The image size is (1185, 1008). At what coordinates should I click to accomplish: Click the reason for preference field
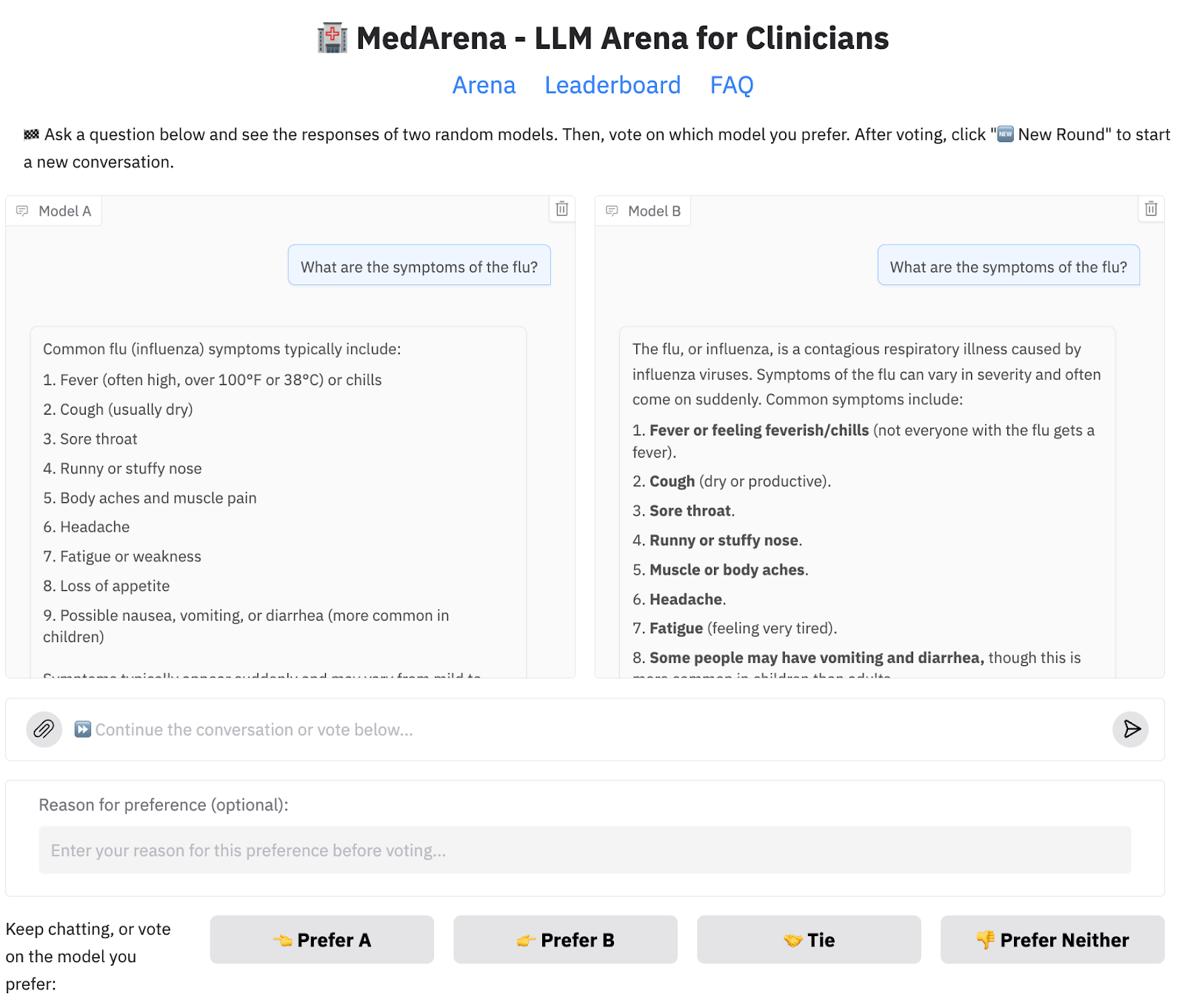click(585, 850)
